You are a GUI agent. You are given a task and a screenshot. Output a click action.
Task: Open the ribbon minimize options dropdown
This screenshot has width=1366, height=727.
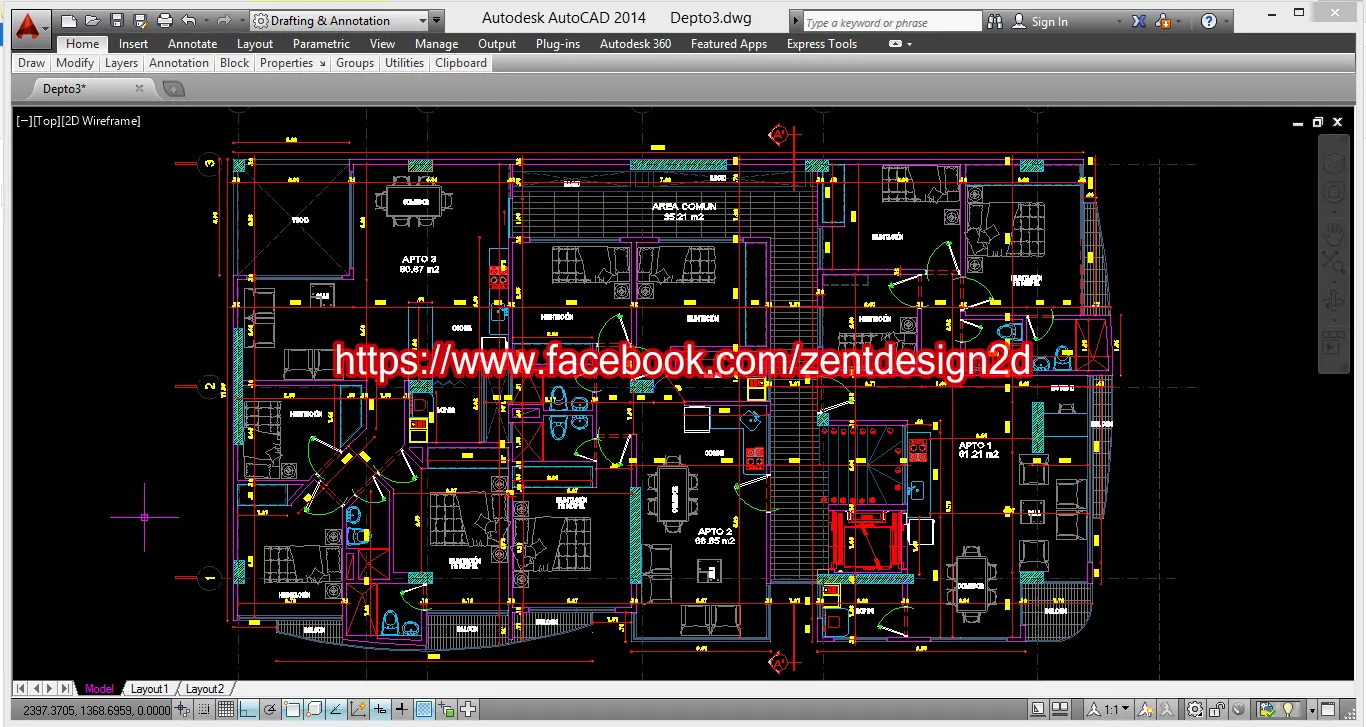pos(909,44)
